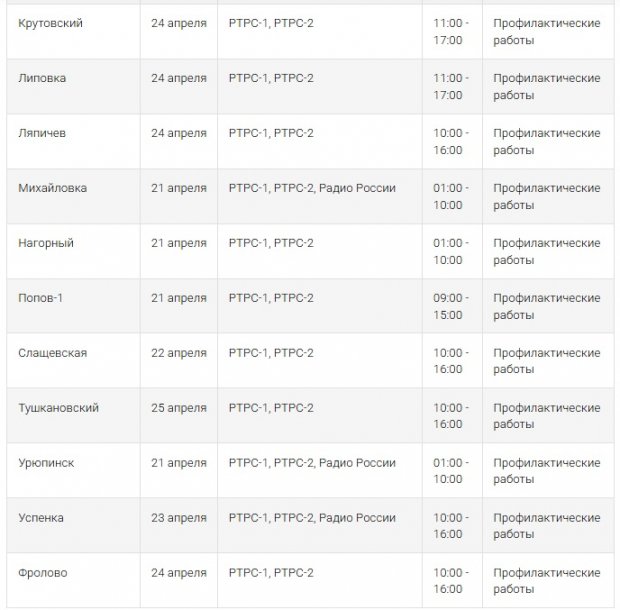
Task: Click Липовка 11:00 - 17:00 time cell
Action: tap(452, 87)
